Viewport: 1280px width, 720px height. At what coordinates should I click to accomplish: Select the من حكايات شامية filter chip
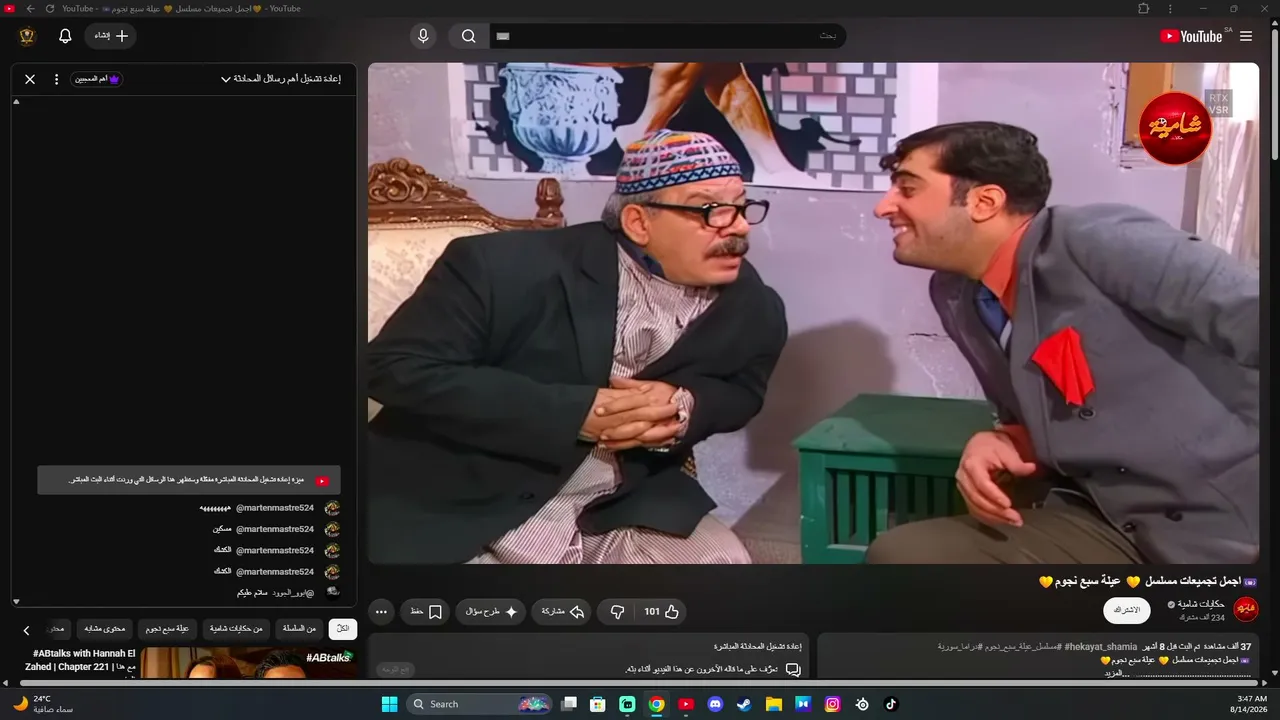coord(236,629)
